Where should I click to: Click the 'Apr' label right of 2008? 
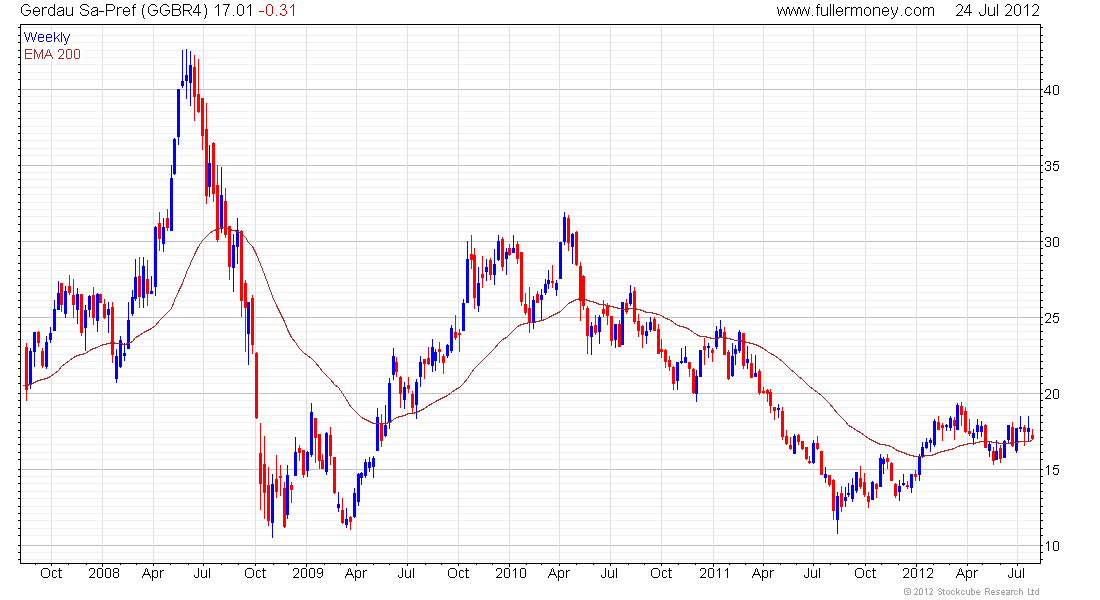coord(152,573)
